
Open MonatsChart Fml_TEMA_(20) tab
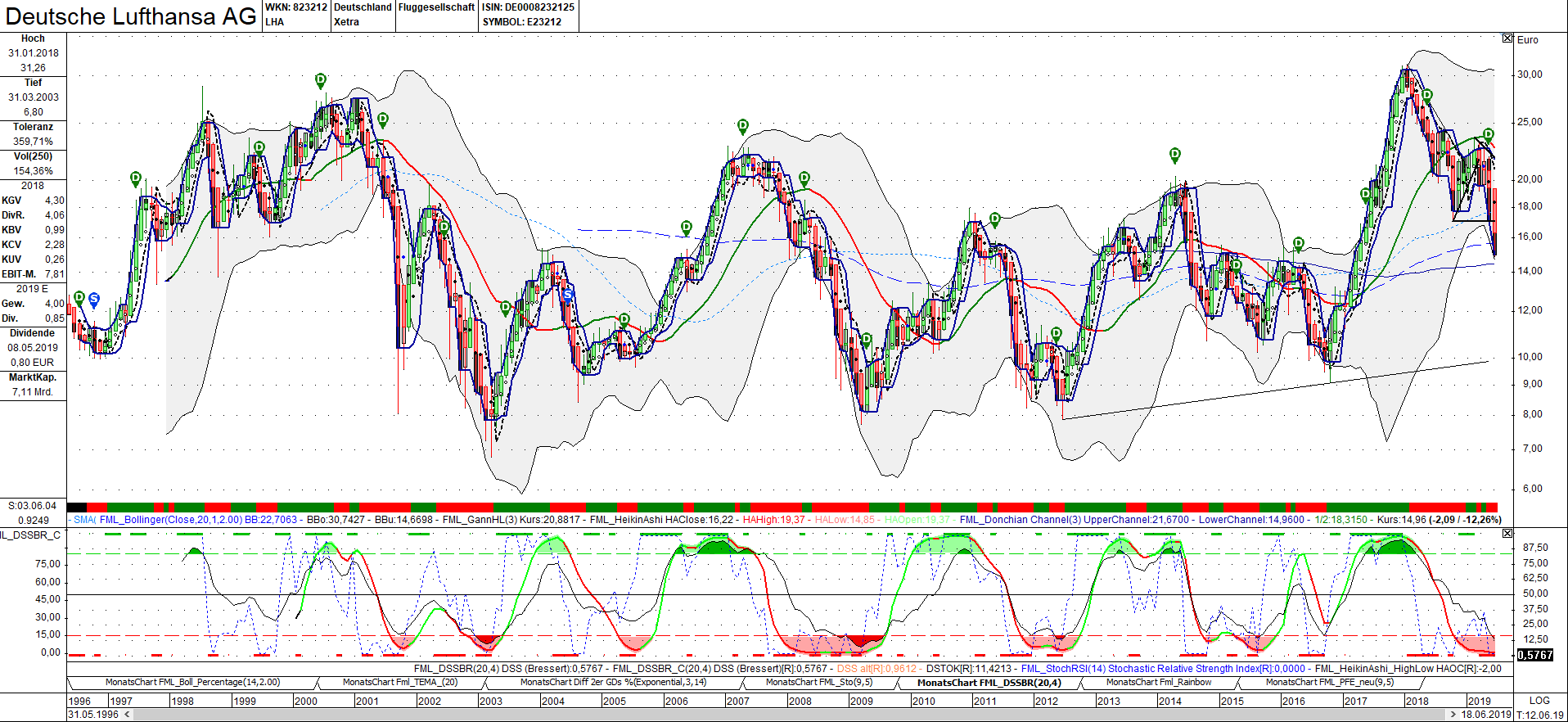pyautogui.click(x=400, y=682)
